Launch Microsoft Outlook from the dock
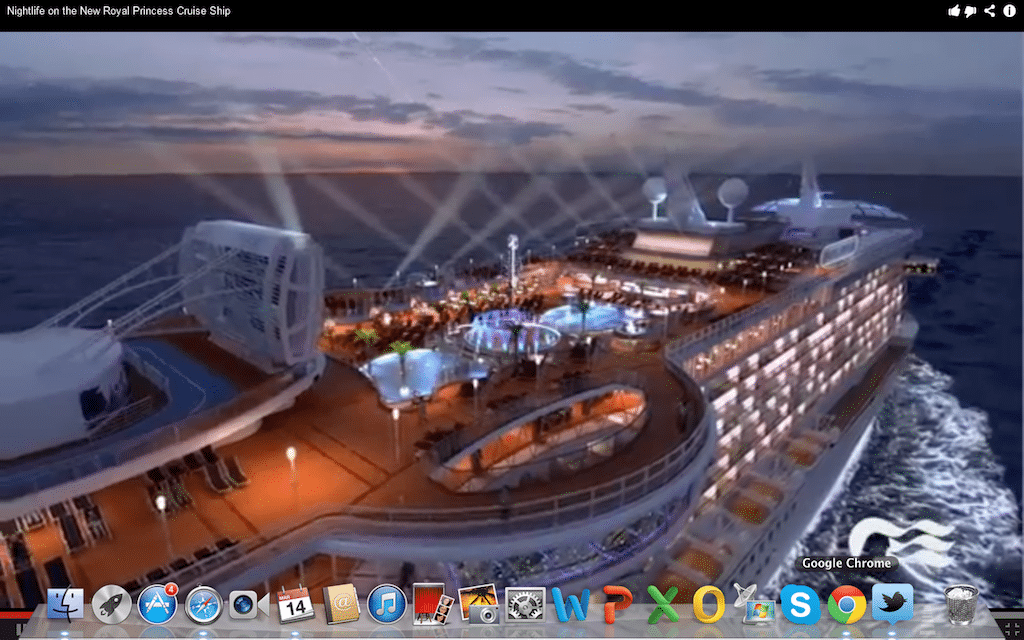This screenshot has height=640, width=1024. pyautogui.click(x=709, y=605)
